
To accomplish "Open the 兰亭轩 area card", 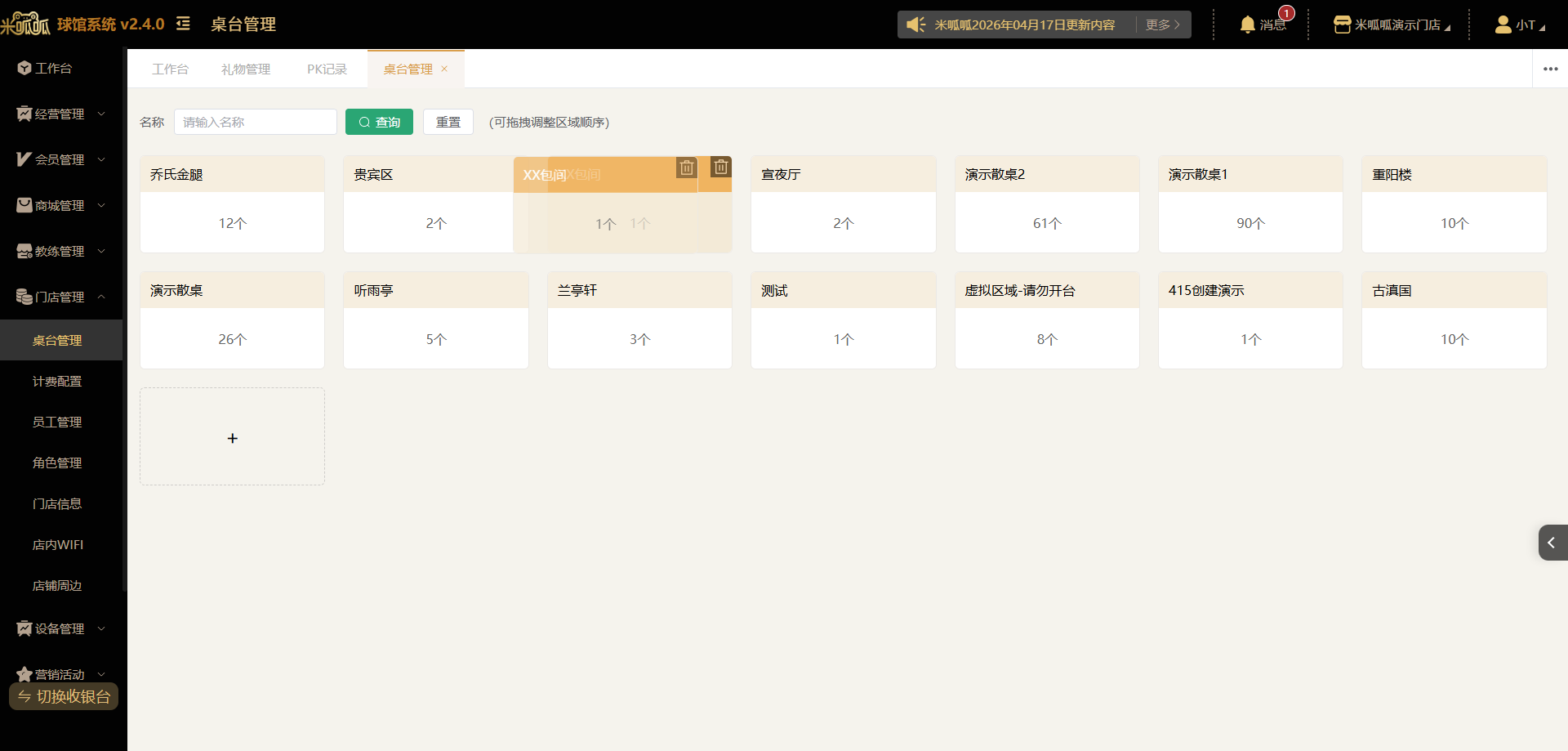I will point(639,320).
